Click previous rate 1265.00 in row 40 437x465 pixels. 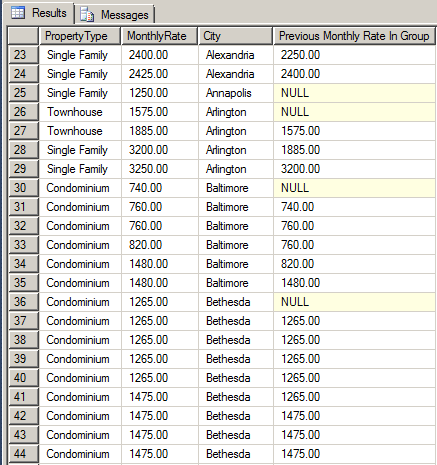point(355,378)
